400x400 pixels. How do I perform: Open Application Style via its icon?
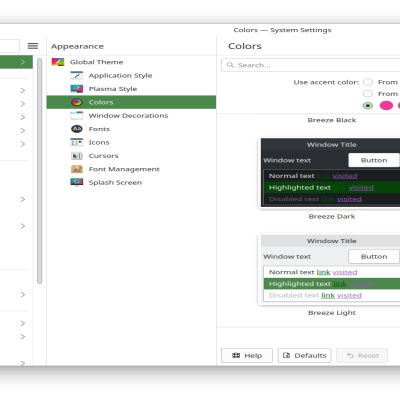(x=77, y=75)
